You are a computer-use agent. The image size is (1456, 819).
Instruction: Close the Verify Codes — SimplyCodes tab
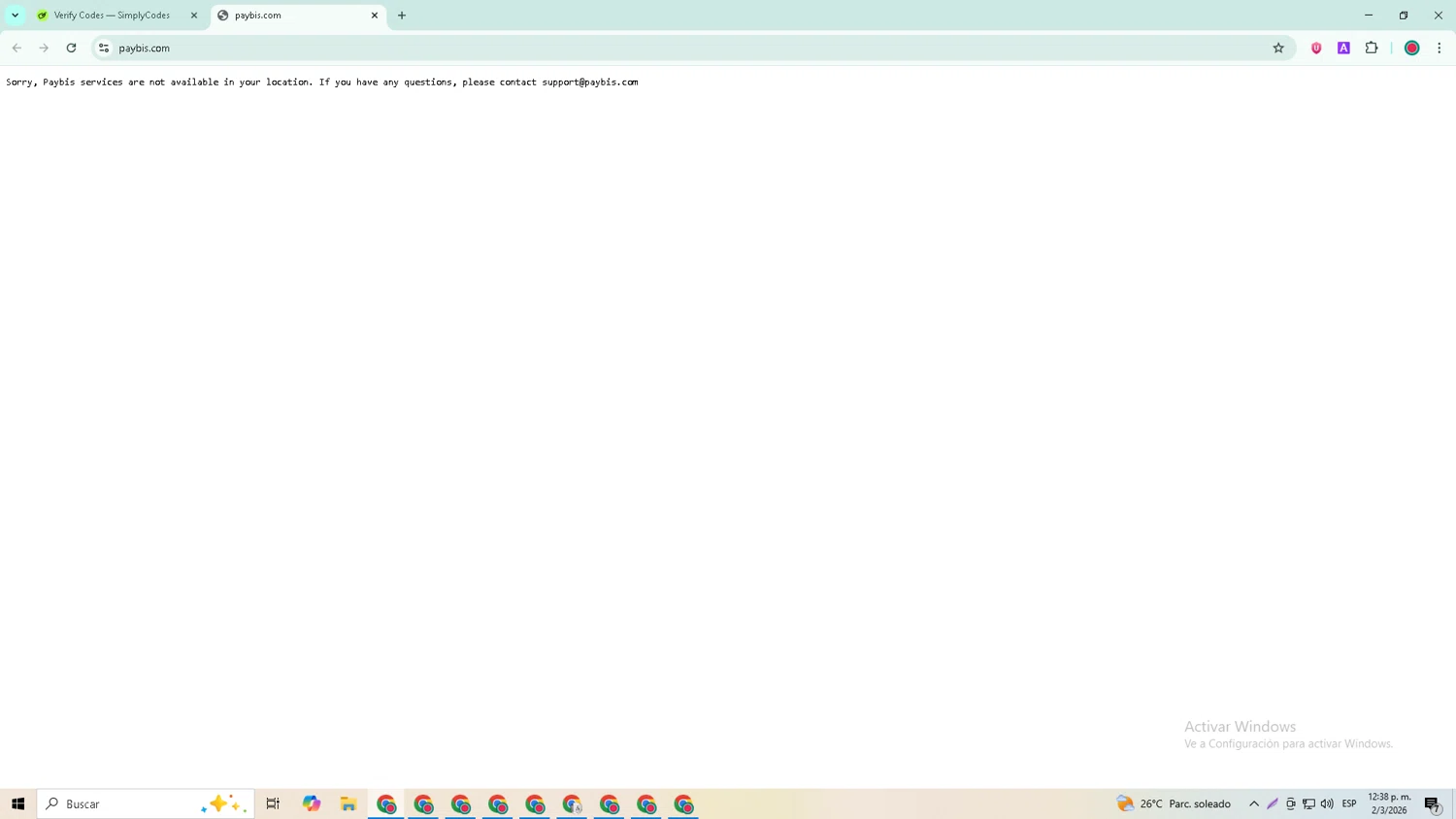[x=194, y=16]
